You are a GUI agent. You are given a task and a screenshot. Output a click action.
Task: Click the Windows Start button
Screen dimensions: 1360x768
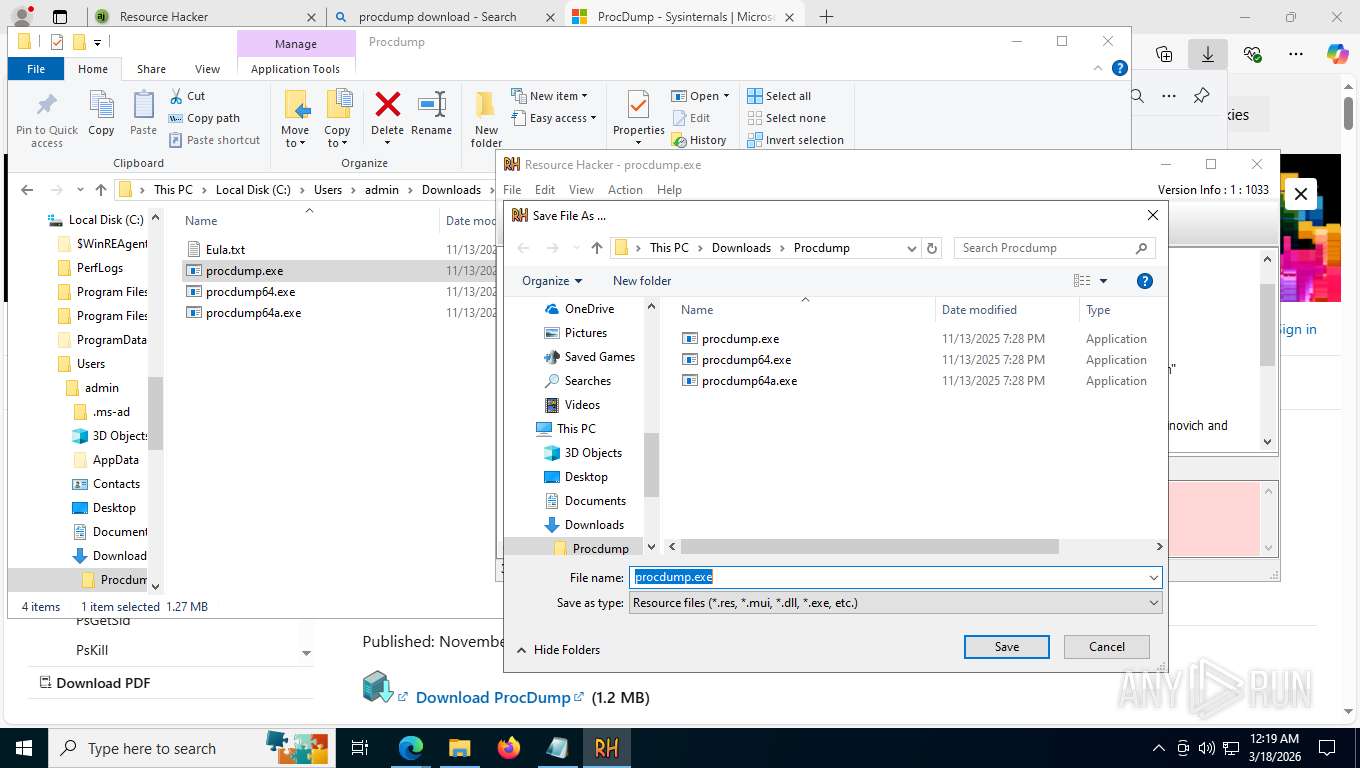[23, 747]
